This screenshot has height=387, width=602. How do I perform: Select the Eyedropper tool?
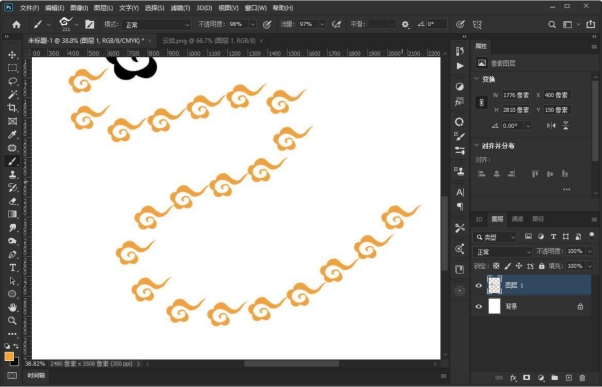pyautogui.click(x=12, y=135)
